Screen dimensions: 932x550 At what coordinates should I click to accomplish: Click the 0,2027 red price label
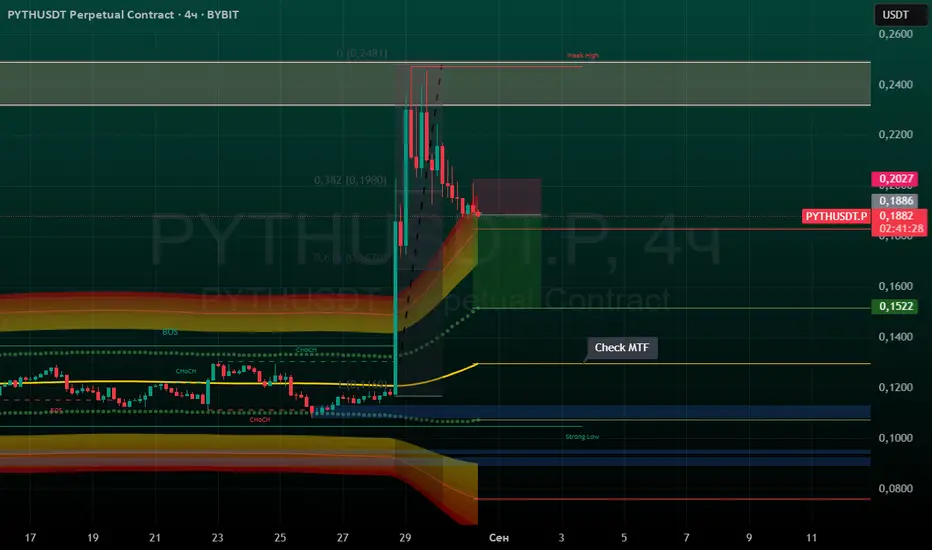tap(895, 178)
